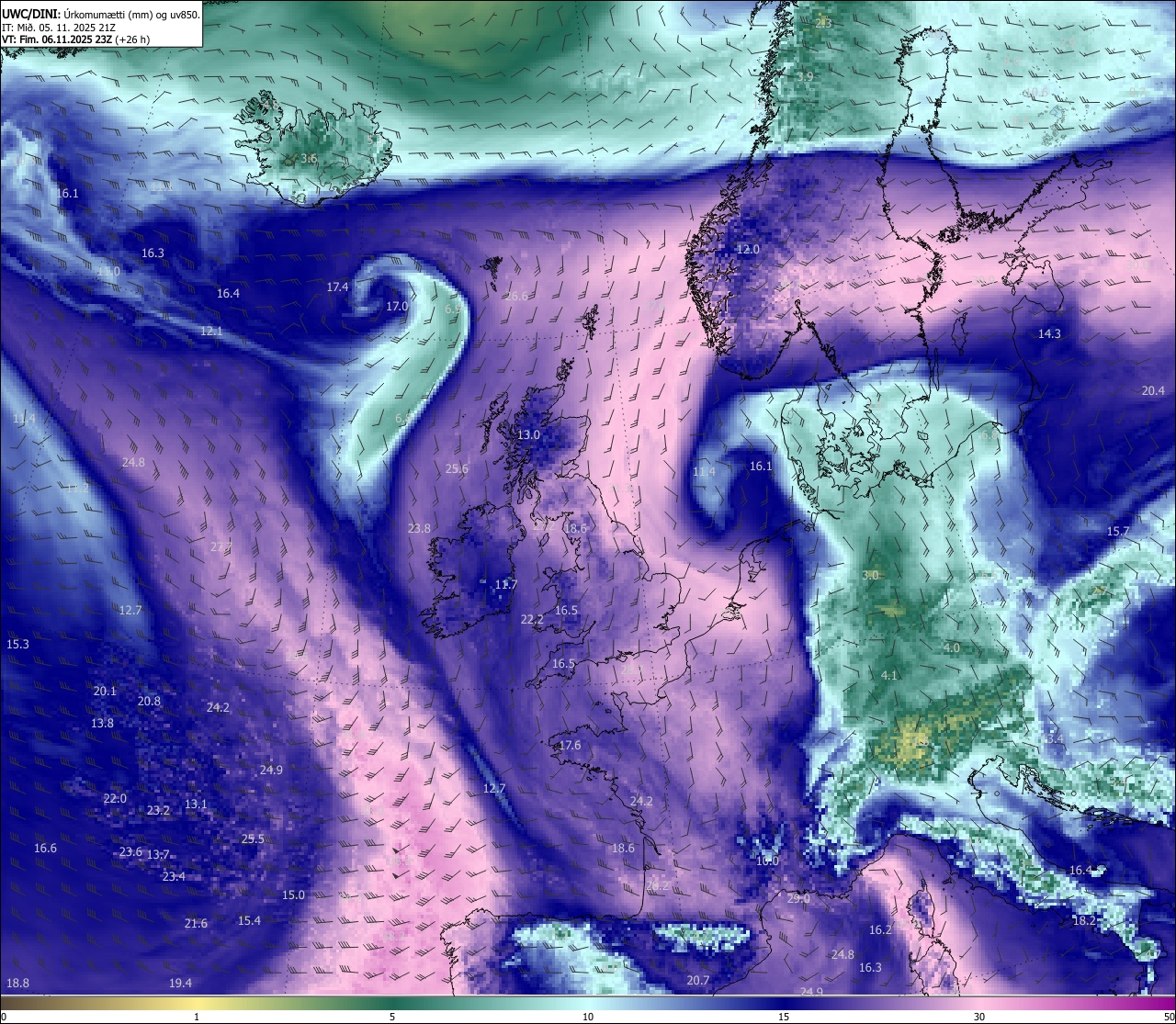Click the 17.6 value over Brittany

[570, 746]
